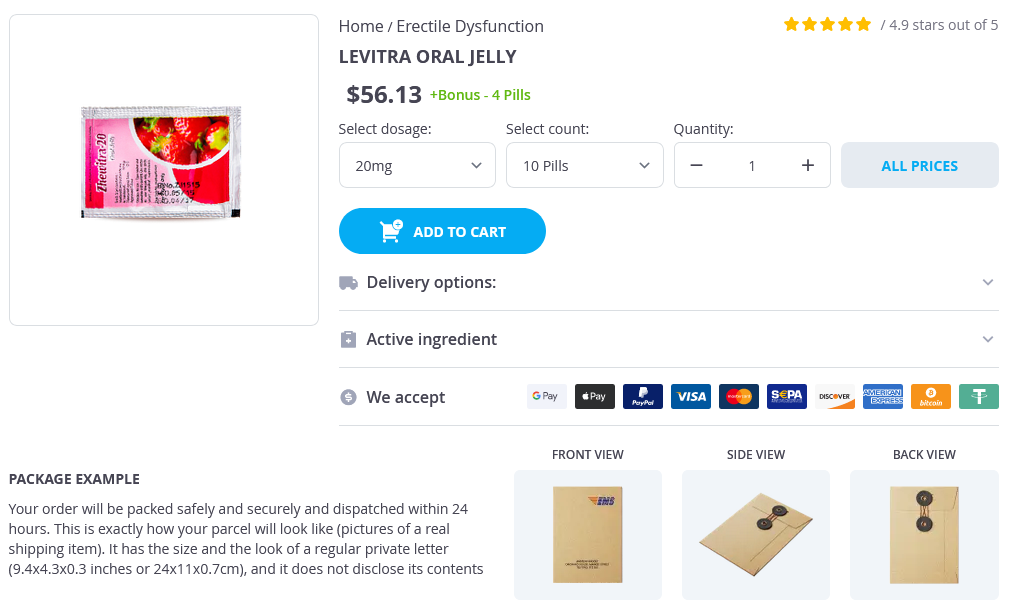Click the PayPal payment icon
The width and height of the screenshot is (1014, 613).
pos(643,397)
